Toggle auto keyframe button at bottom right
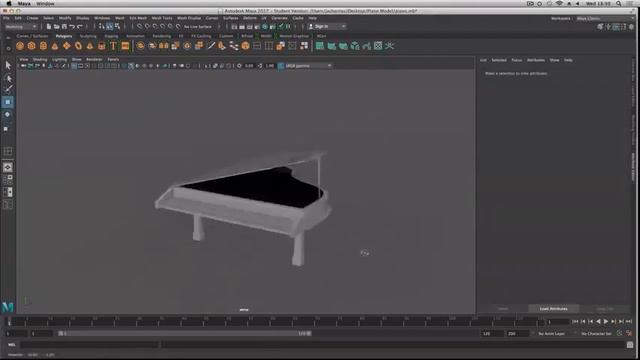 [x=620, y=333]
